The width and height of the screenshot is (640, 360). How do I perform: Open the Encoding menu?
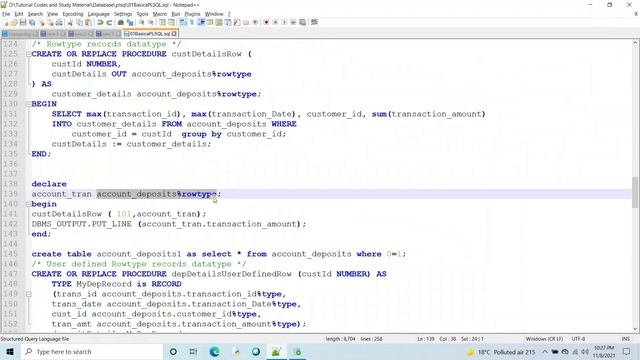click(x=73, y=14)
